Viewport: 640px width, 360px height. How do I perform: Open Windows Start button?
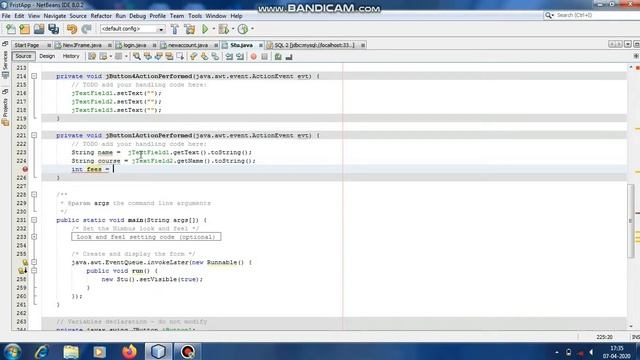[12, 351]
